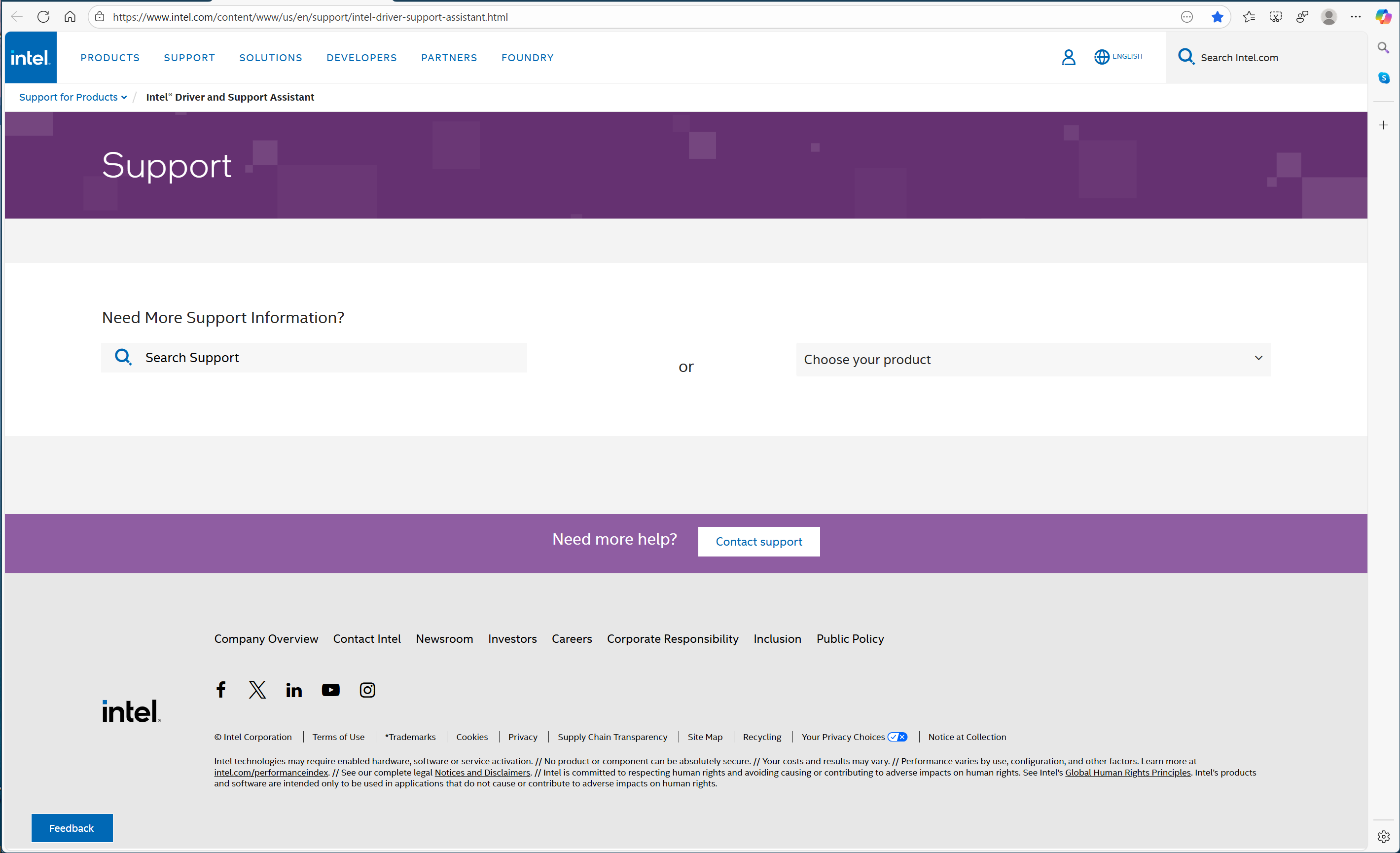
Task: Open the Notices and Disclaimers link
Action: 482,772
